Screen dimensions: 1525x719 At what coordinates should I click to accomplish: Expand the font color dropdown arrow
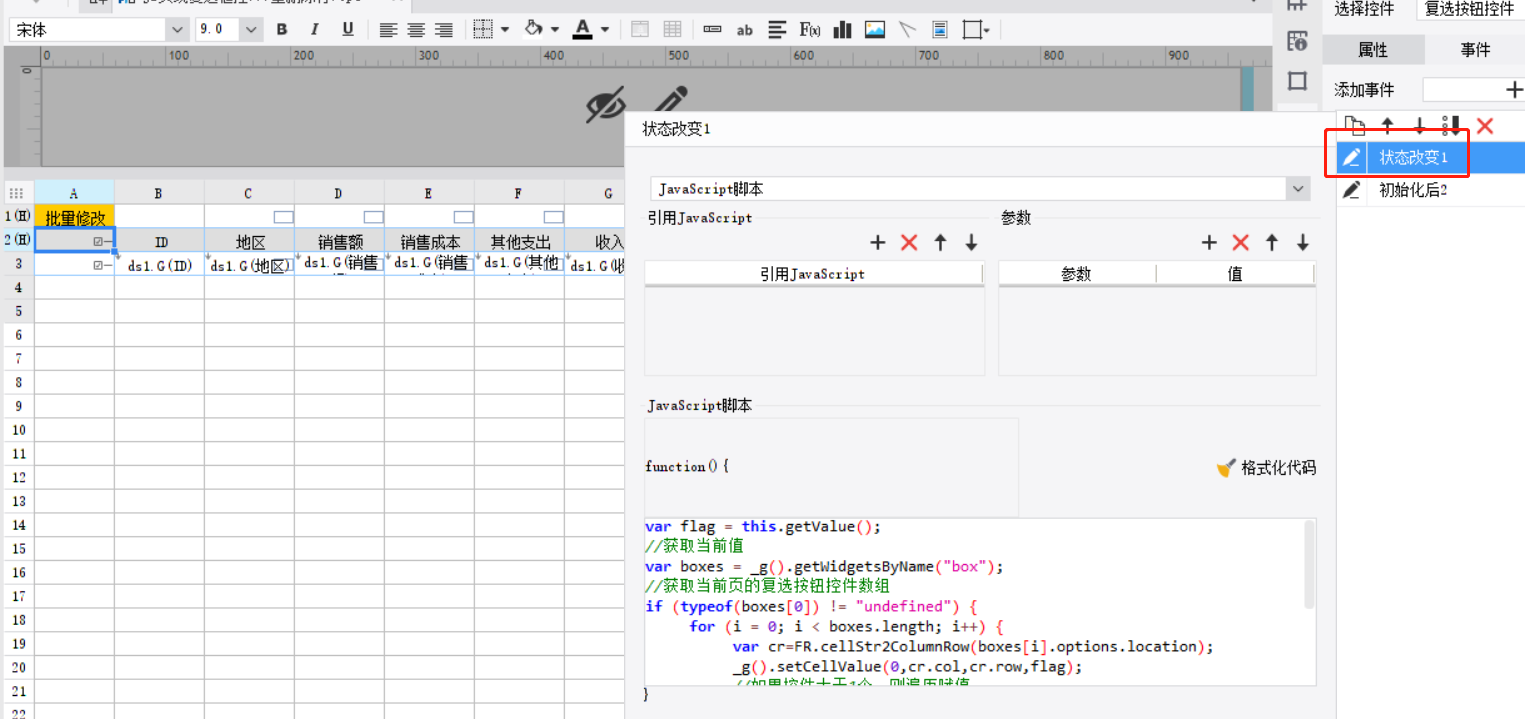coord(605,30)
